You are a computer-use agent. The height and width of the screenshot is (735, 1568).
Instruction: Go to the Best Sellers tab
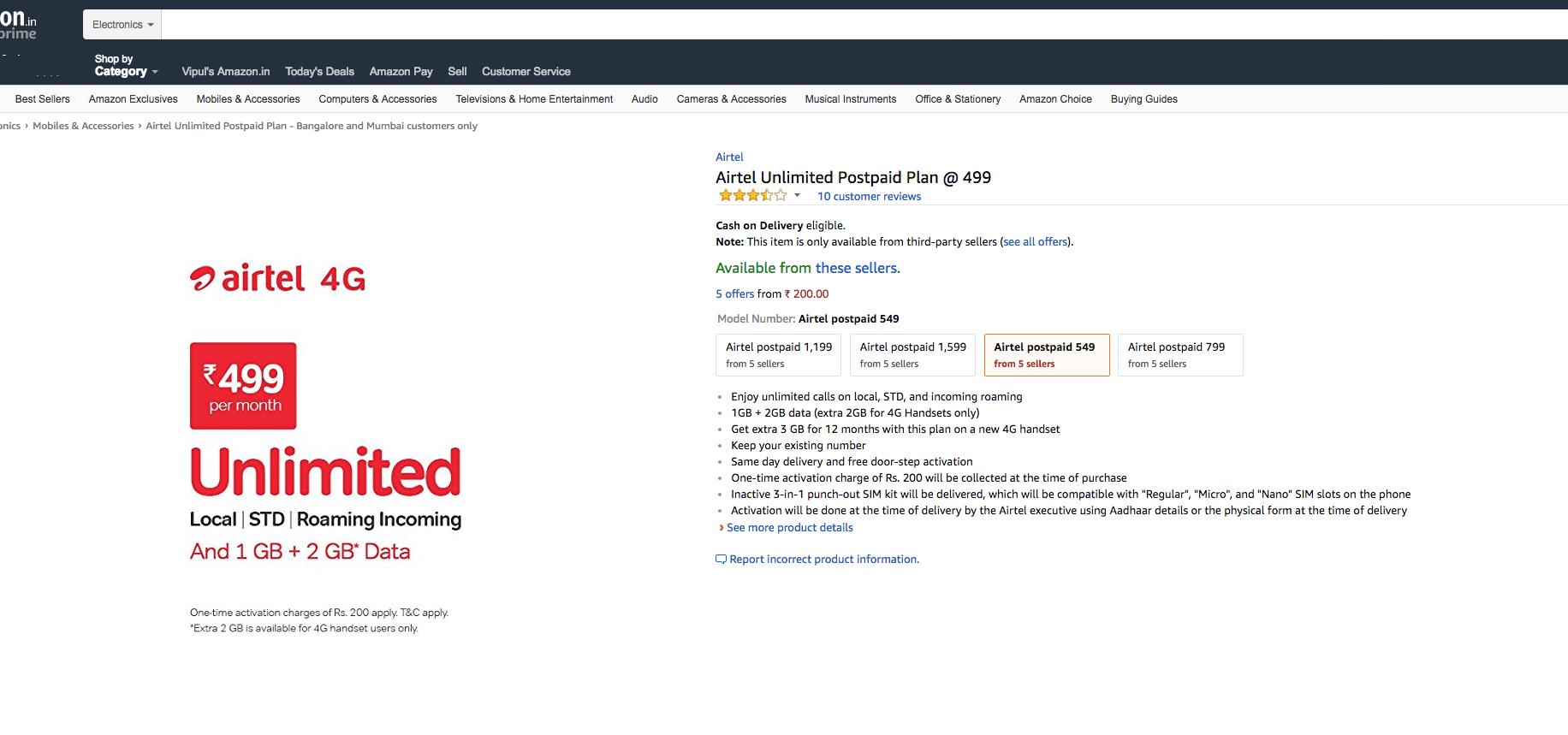coord(43,99)
